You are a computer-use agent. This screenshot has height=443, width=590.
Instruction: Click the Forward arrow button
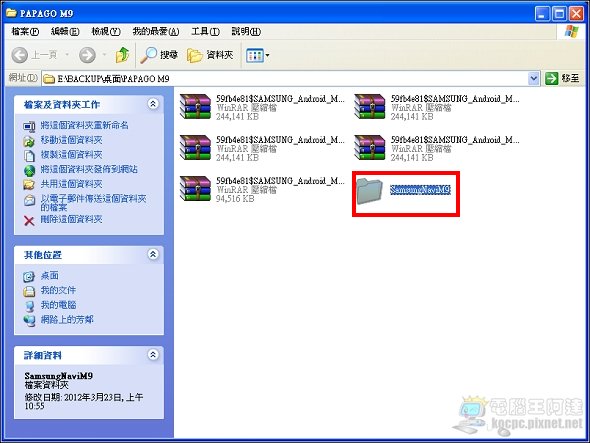tap(87, 55)
